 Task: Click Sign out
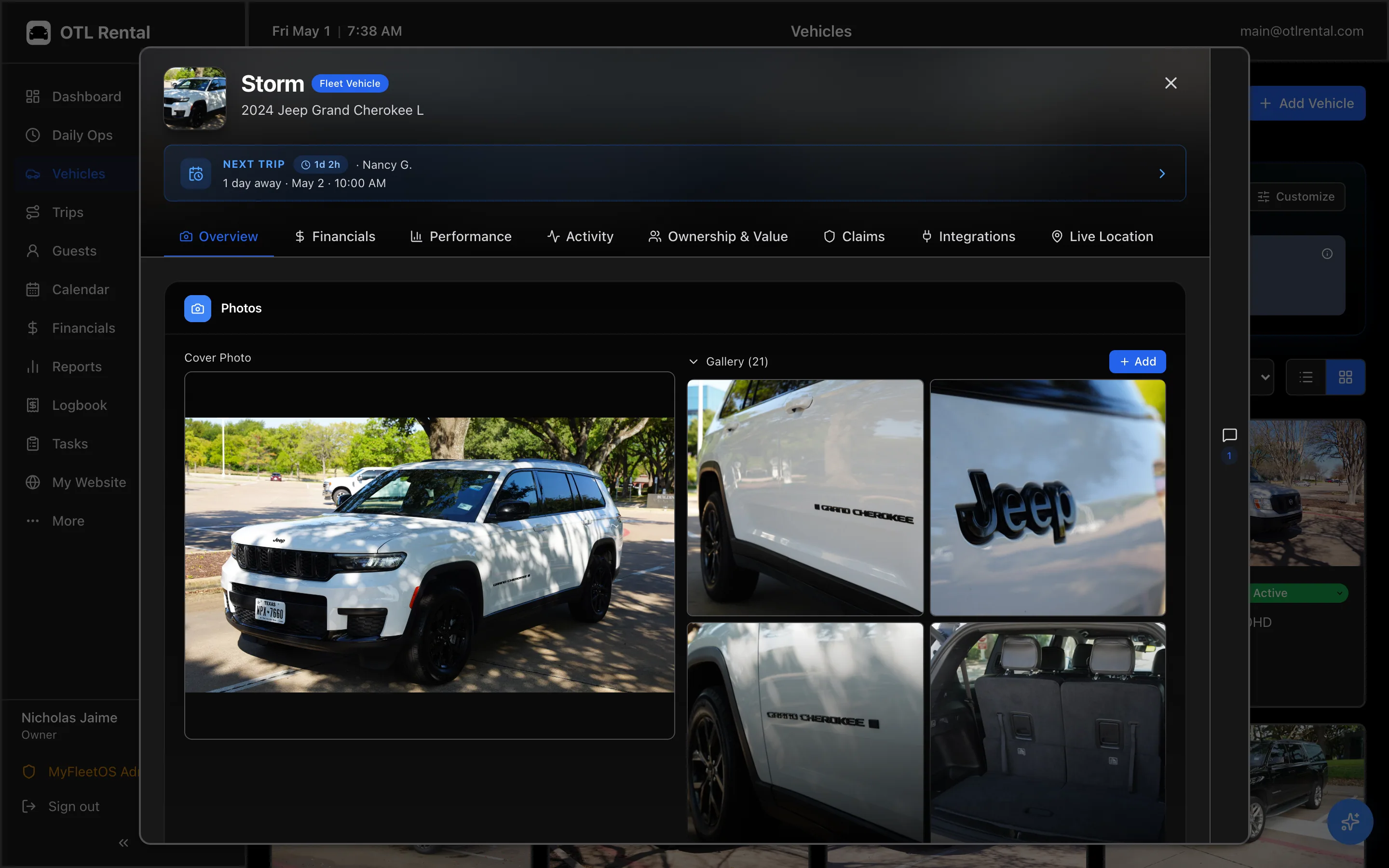(x=61, y=807)
